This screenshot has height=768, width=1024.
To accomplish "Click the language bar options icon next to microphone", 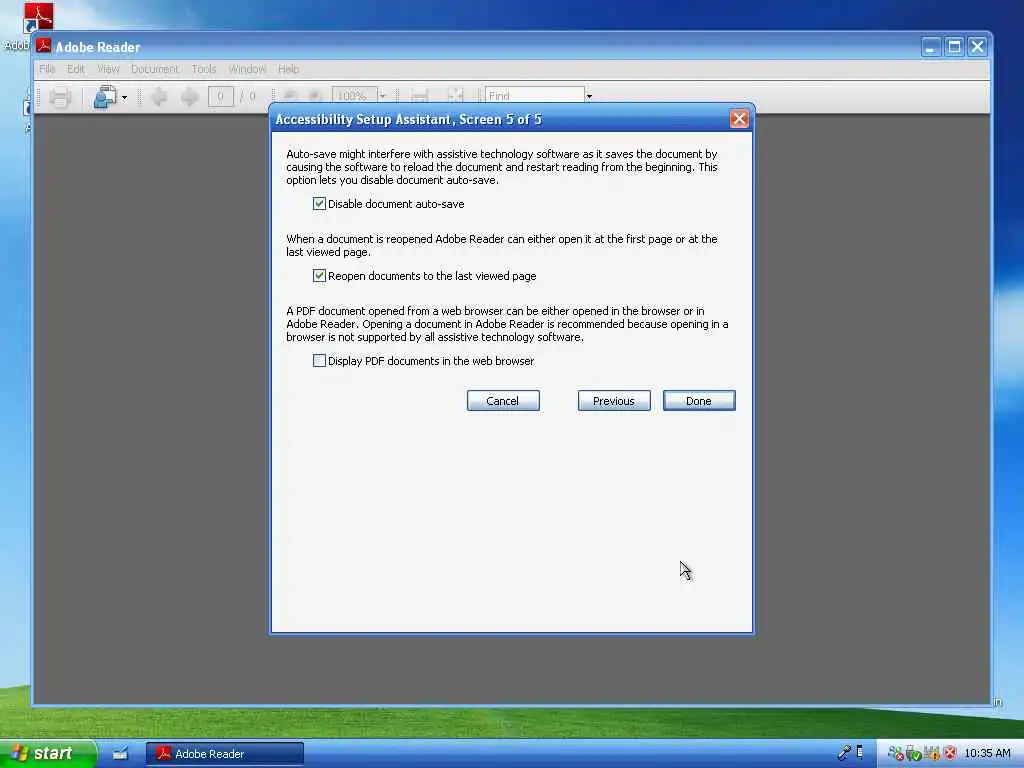I will tap(860, 752).
